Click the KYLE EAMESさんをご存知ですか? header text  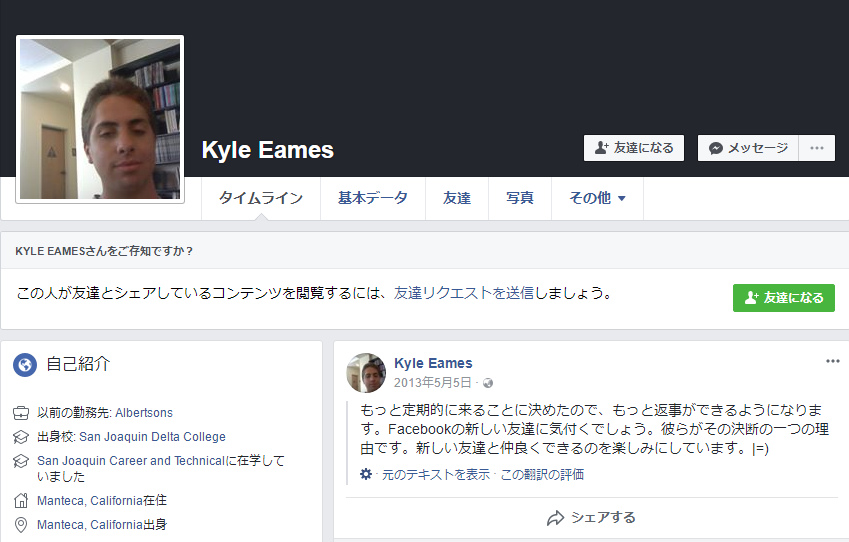click(104, 251)
